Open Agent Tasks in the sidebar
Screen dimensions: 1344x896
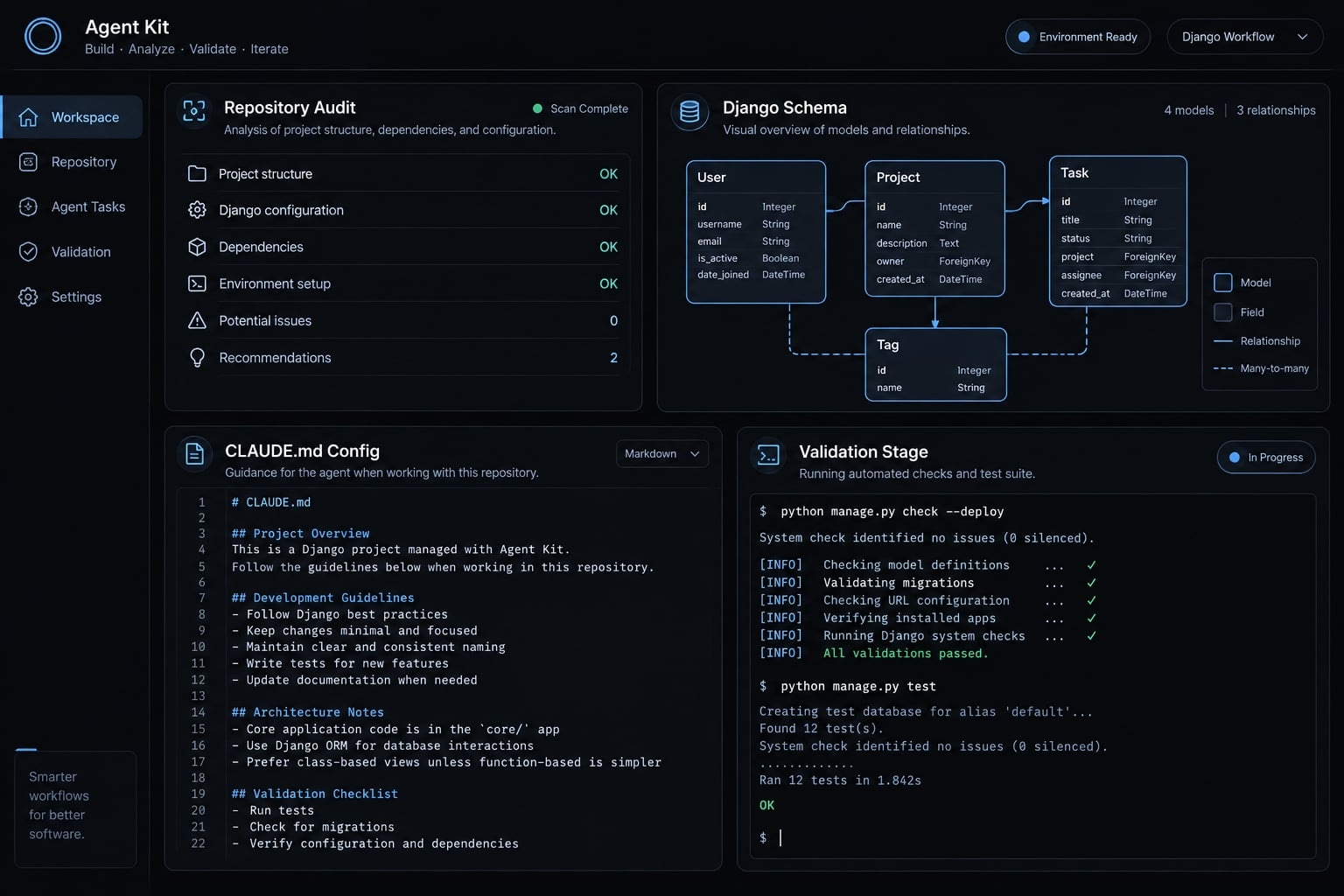[x=72, y=206]
